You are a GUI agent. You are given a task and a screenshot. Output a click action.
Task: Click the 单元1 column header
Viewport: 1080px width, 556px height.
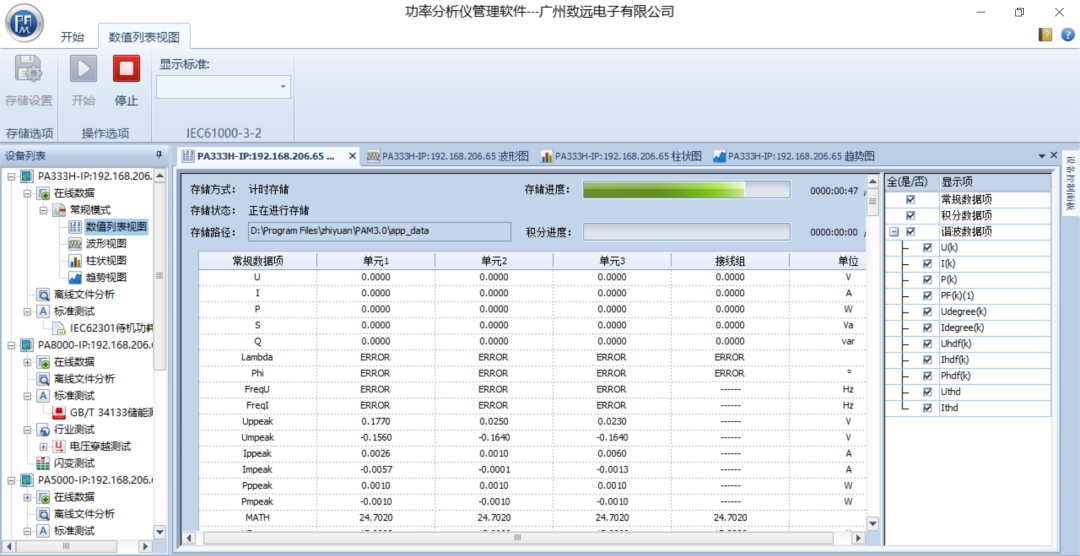(x=376, y=260)
